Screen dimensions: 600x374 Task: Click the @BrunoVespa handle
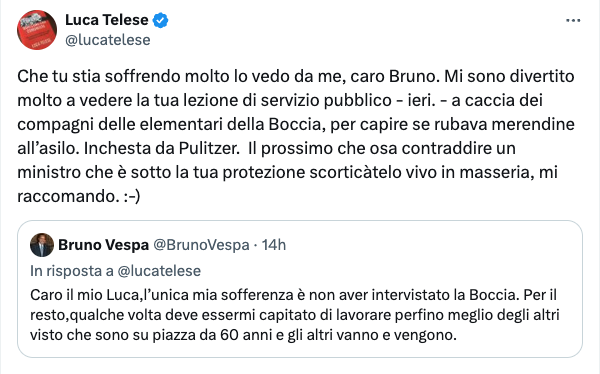[x=201, y=245]
